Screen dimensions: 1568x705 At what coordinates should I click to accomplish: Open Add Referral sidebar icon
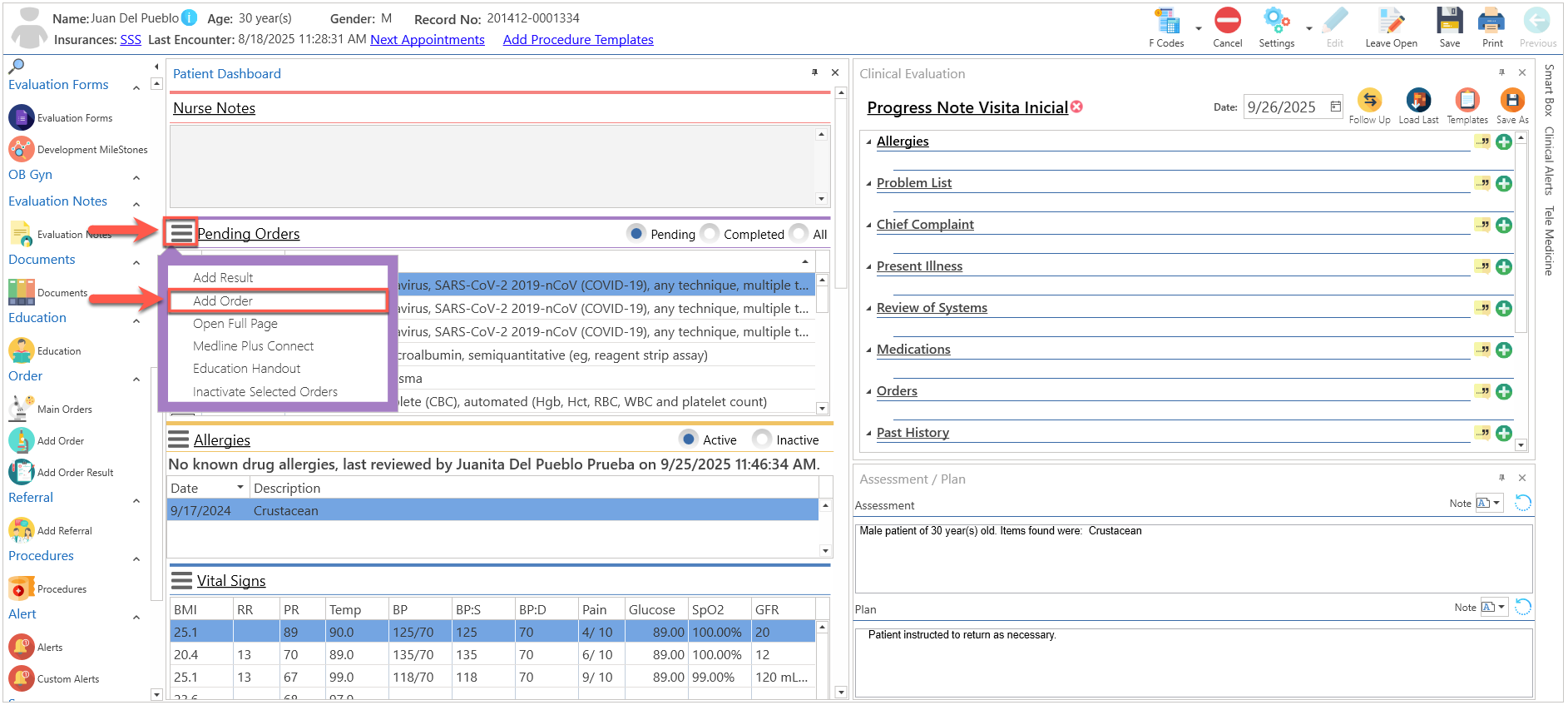[22, 530]
